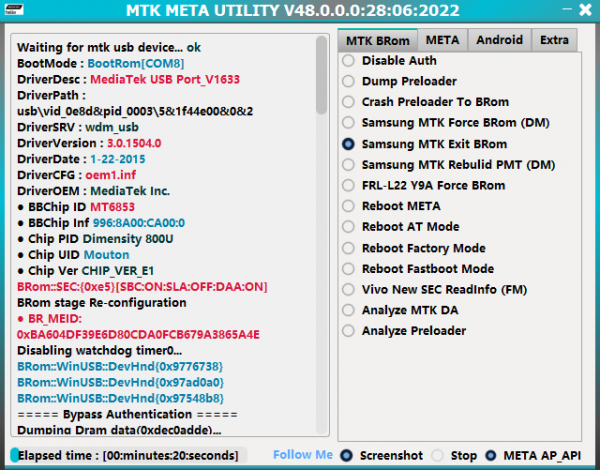This screenshot has width=600, height=470.
Task: Open the Extra tab
Action: [x=554, y=40]
